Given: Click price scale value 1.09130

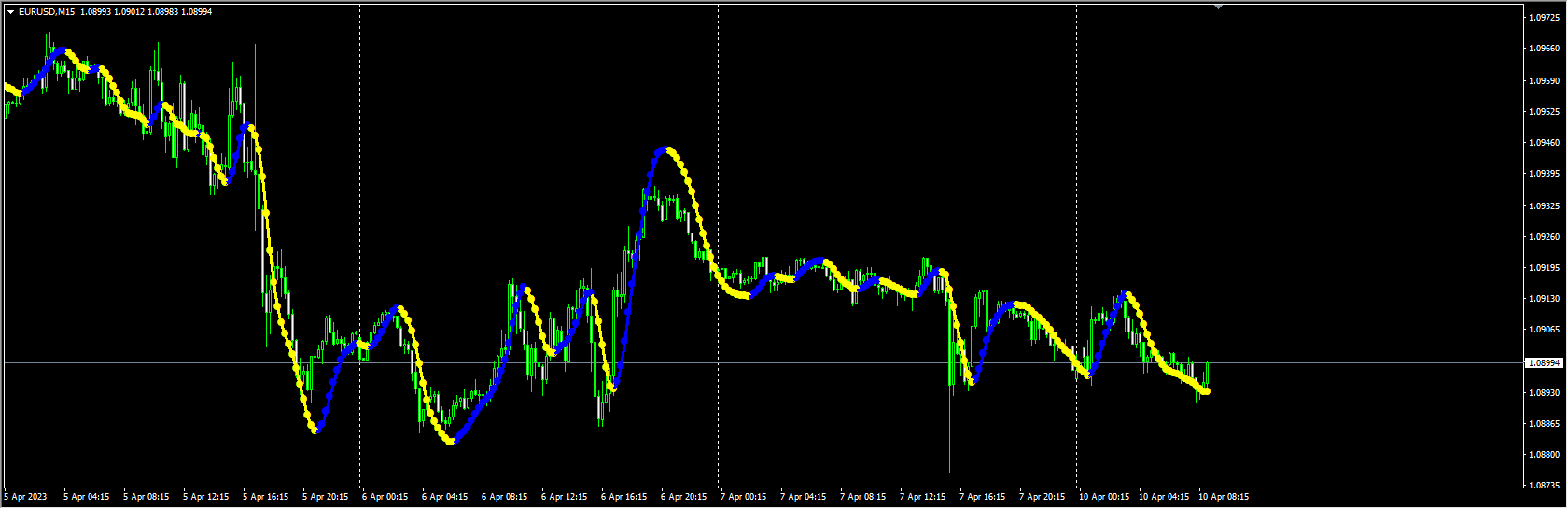Looking at the screenshot, I should pos(1545,299).
